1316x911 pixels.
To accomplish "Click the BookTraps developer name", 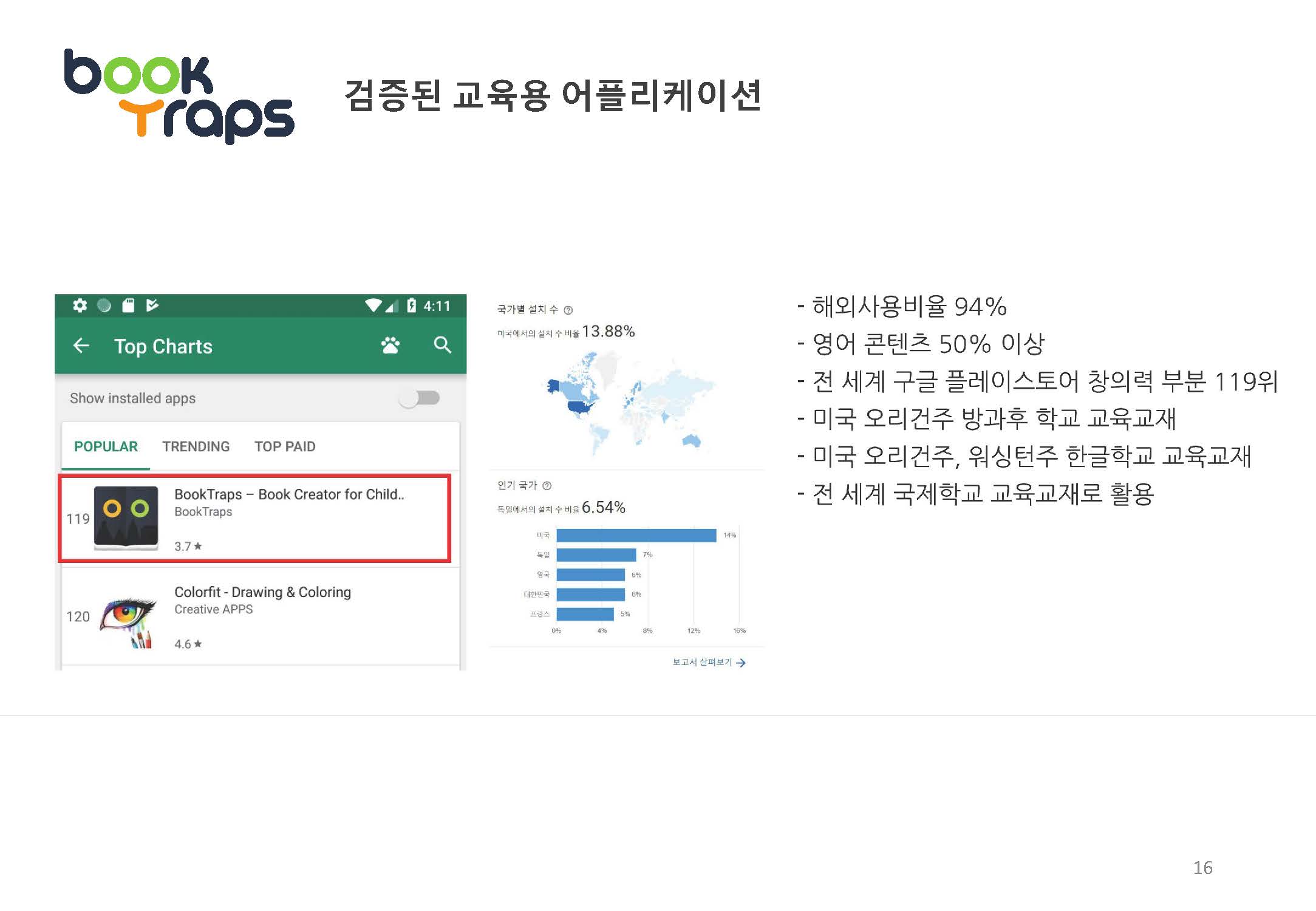I will (203, 512).
